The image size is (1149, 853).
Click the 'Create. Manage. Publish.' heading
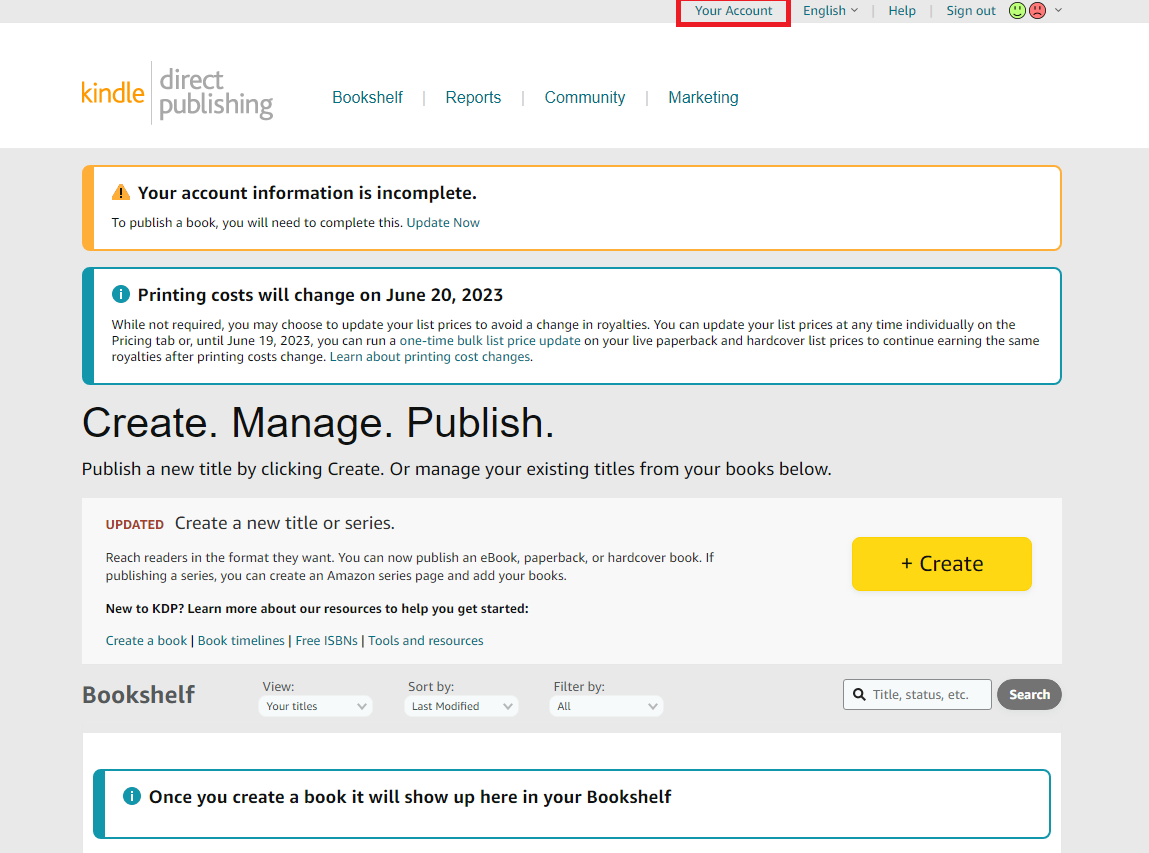point(318,423)
